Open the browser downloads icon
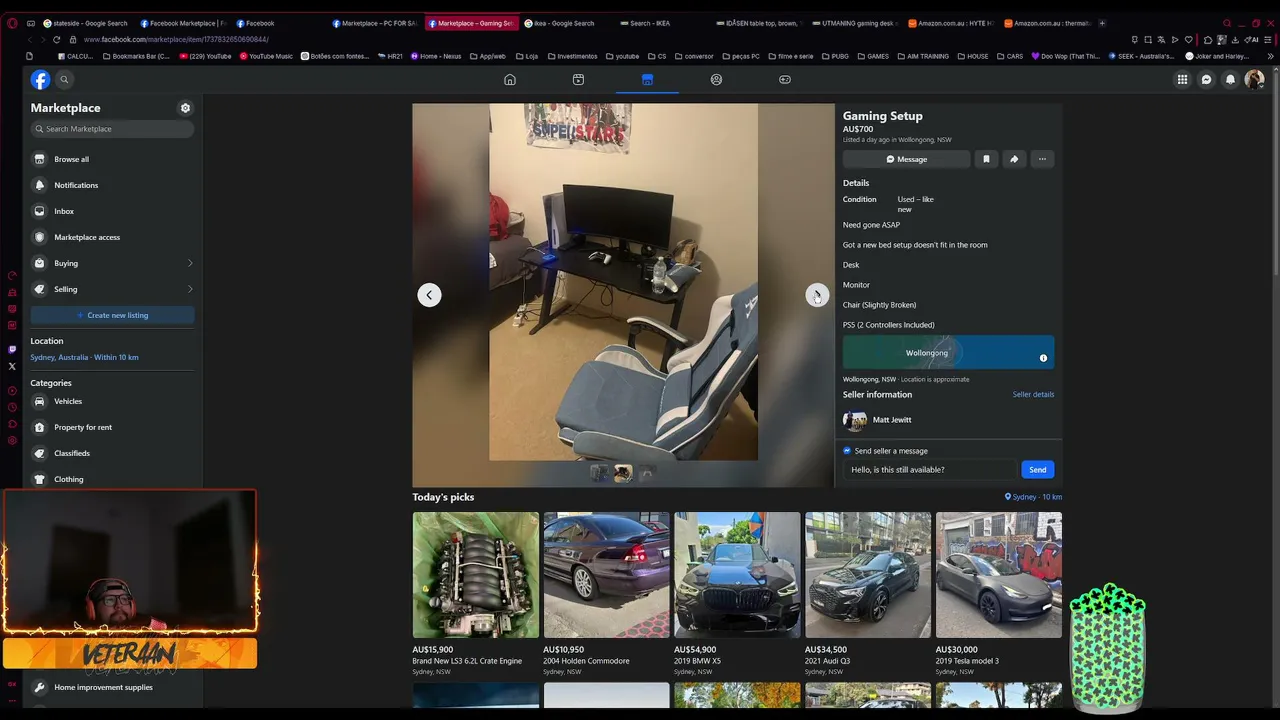Viewport: 1280px width, 720px height. [x=1235, y=39]
